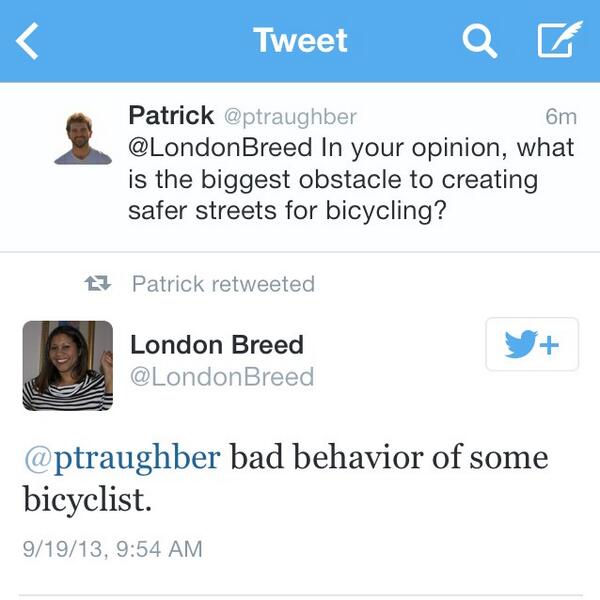Open the bold London Breed name
The image size is (600, 600).
coord(217,344)
